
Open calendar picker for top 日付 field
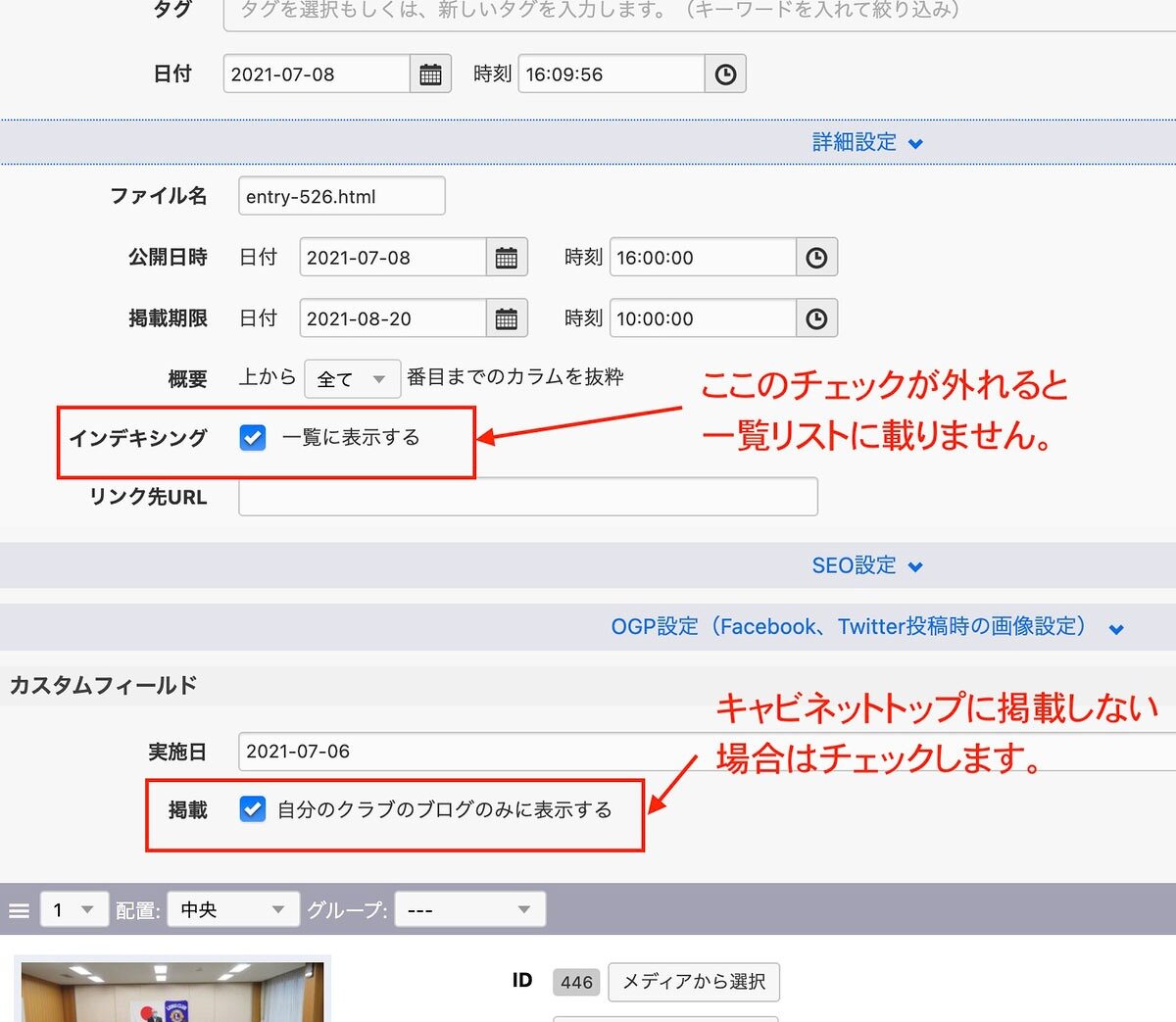pyautogui.click(x=430, y=74)
